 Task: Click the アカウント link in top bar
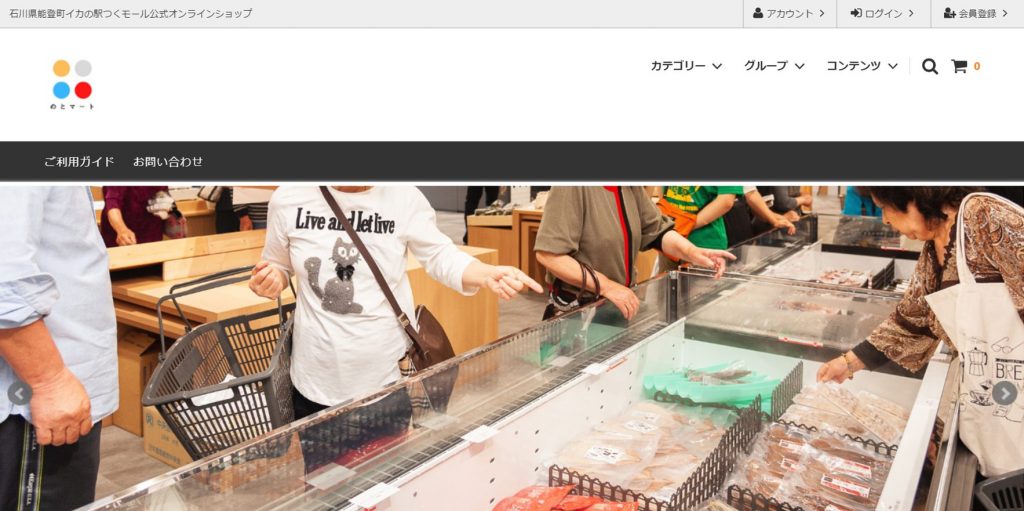click(789, 13)
